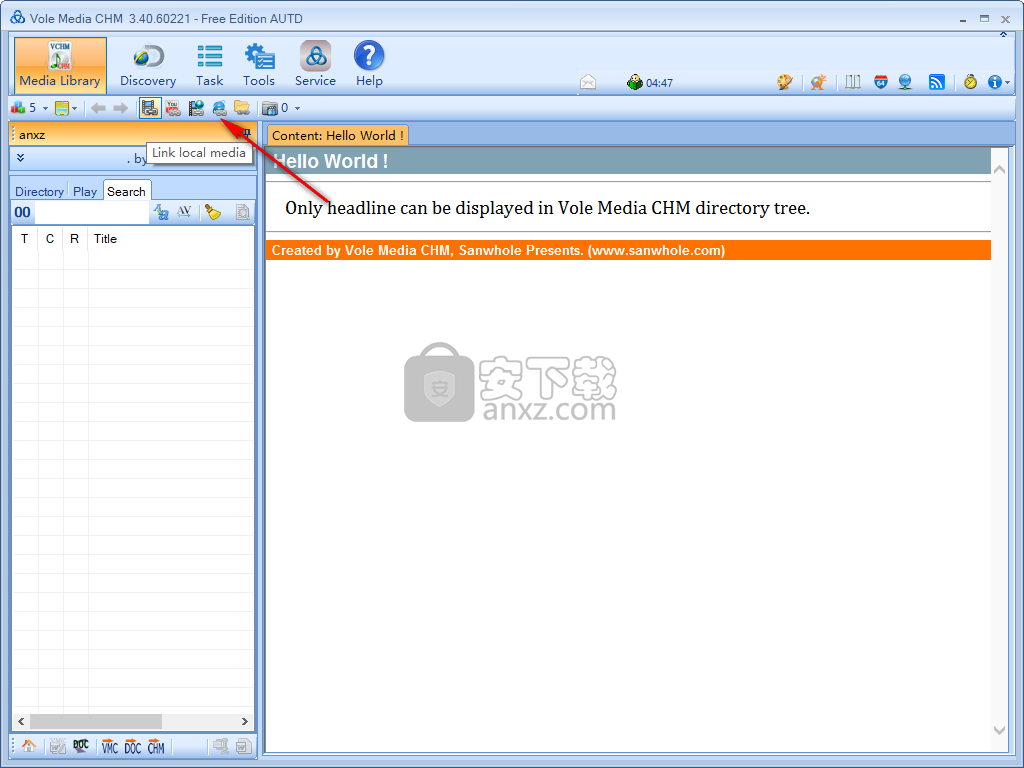Expand the double-chevron section under anxz
Screen dimensions: 1024x768
[x=20, y=157]
